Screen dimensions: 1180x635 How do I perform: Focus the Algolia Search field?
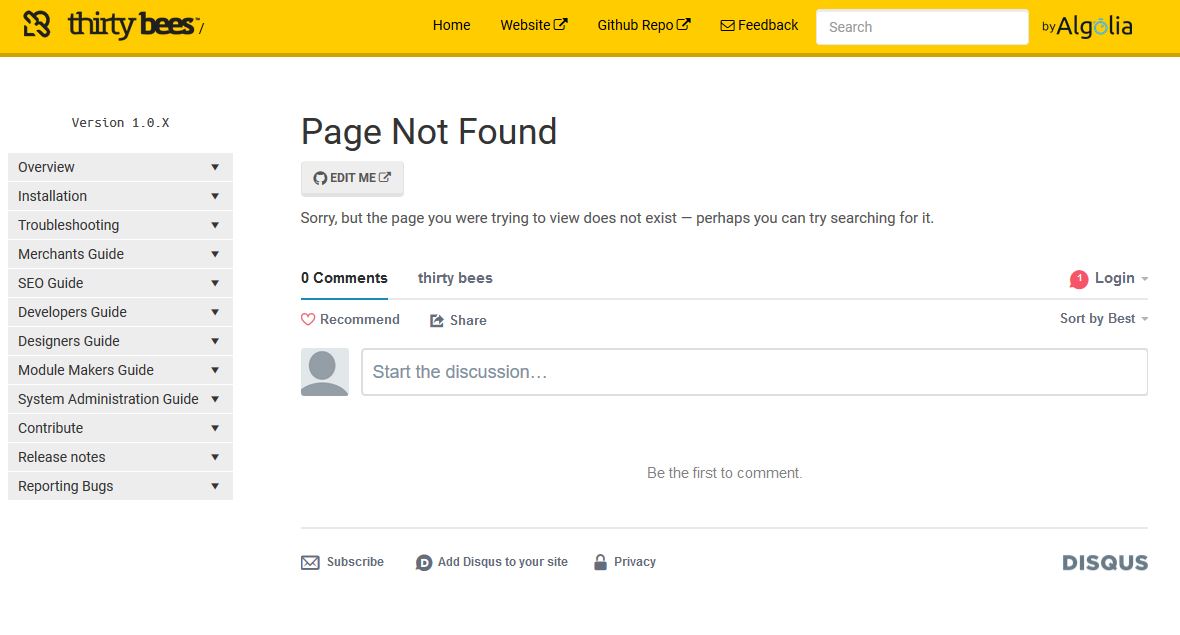pos(921,27)
